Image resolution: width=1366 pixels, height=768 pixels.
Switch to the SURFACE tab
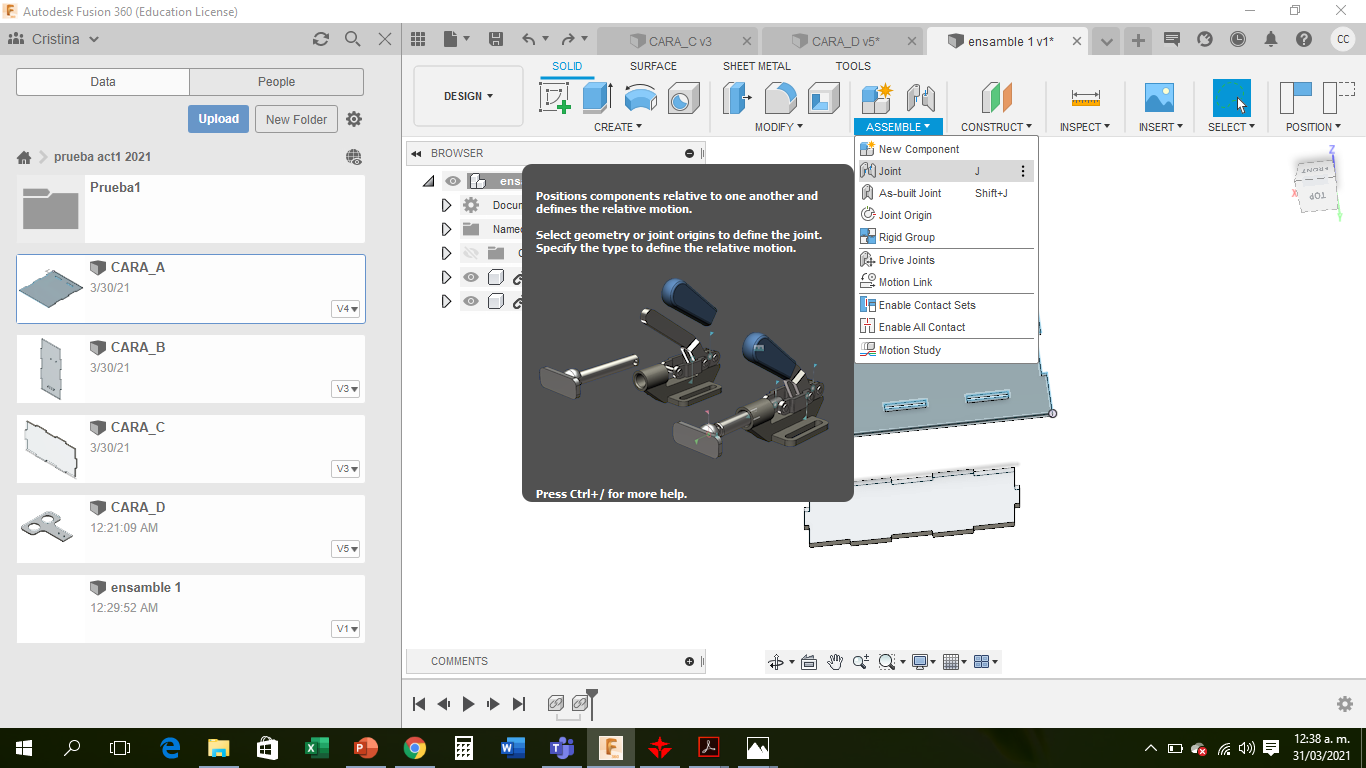[653, 66]
